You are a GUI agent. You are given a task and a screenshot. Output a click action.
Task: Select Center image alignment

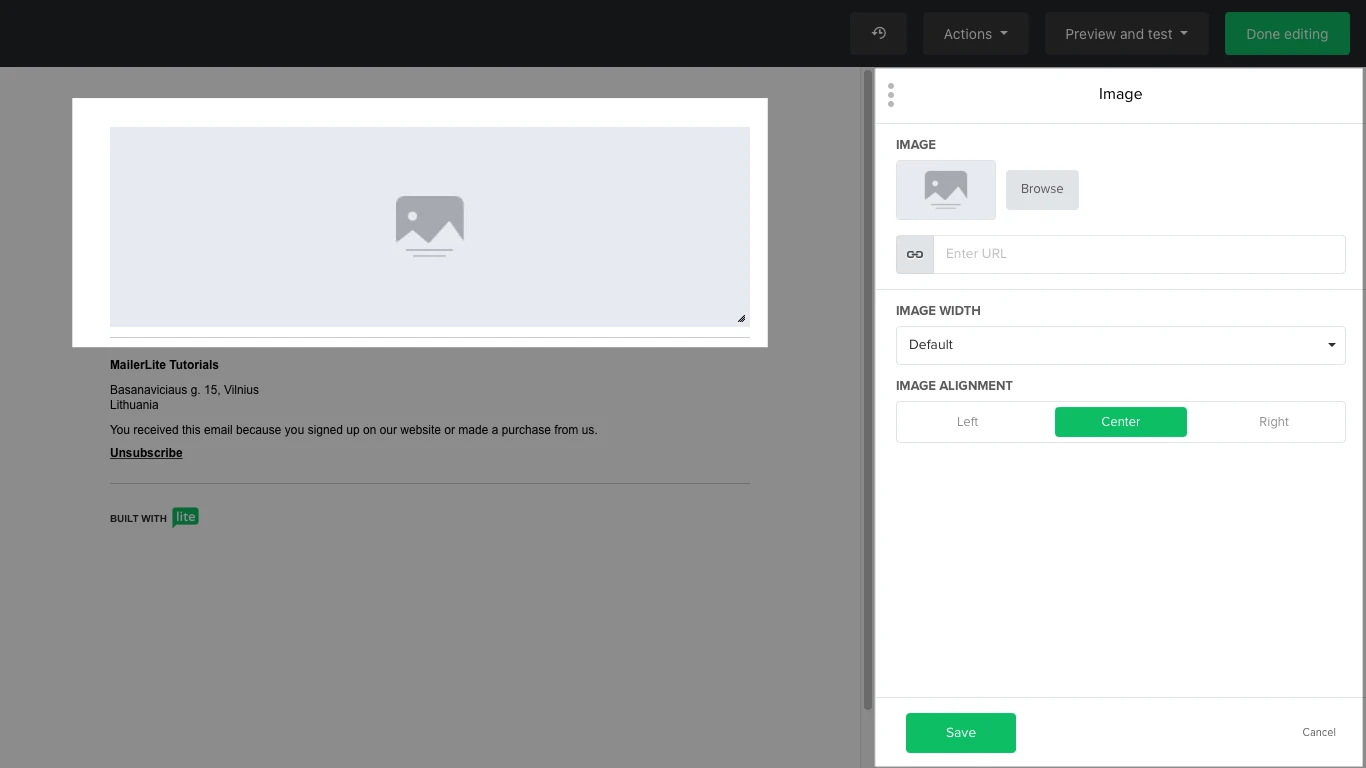[1120, 422]
